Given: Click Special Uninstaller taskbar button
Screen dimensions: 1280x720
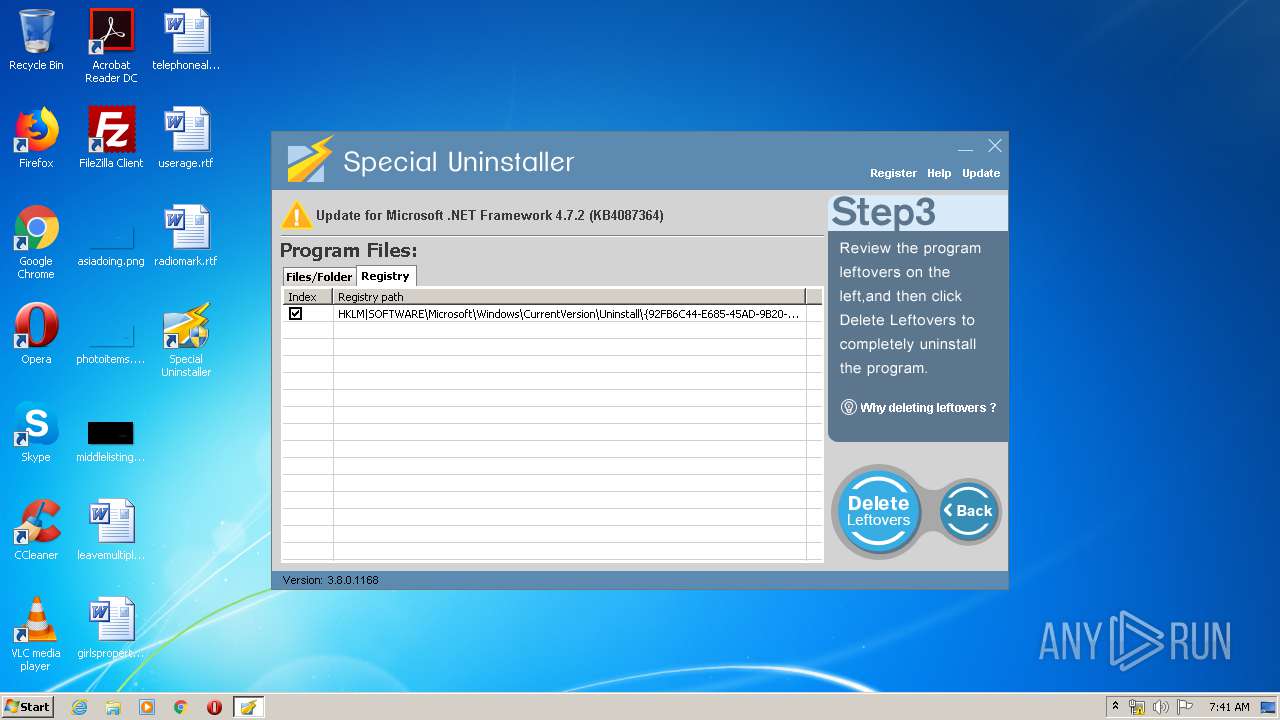Looking at the screenshot, I should pyautogui.click(x=248, y=707).
